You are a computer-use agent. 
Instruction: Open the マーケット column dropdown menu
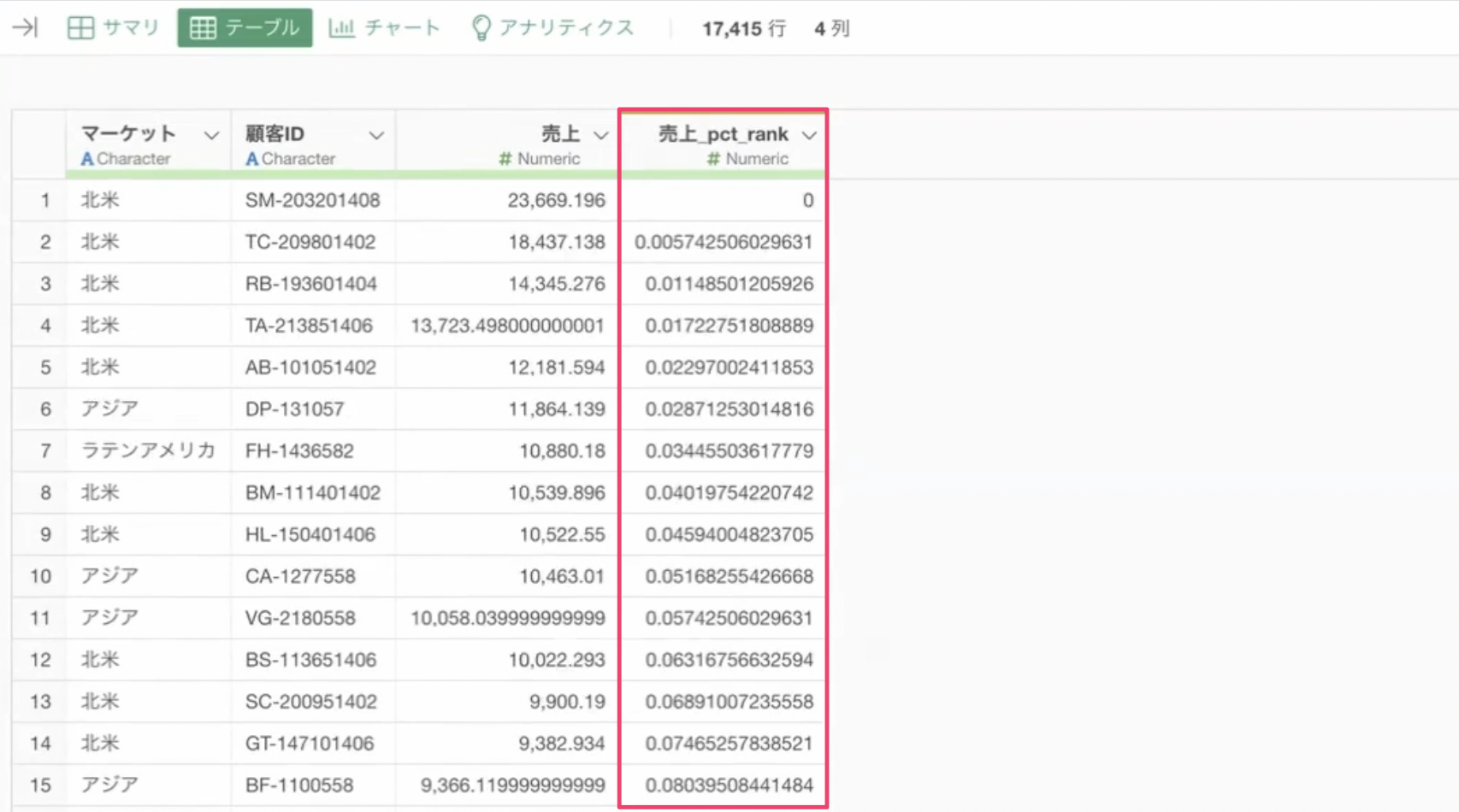211,135
